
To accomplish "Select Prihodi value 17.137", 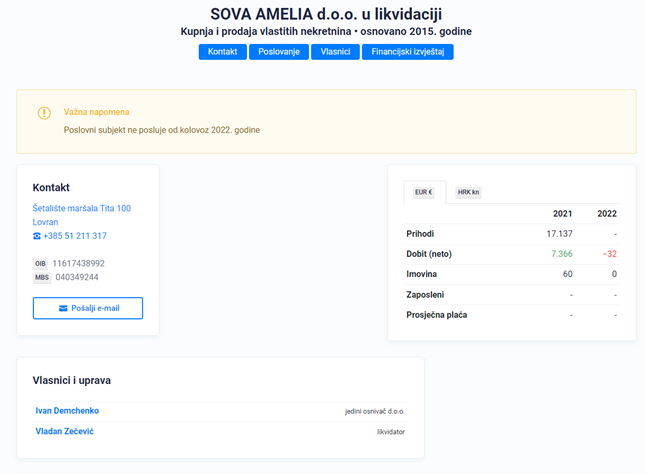I will (x=559, y=234).
